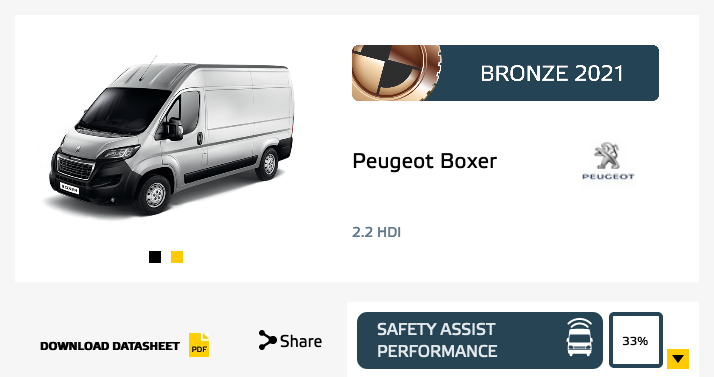The width and height of the screenshot is (714, 377).
Task: Click the 33% score box
Action: [x=635, y=340]
